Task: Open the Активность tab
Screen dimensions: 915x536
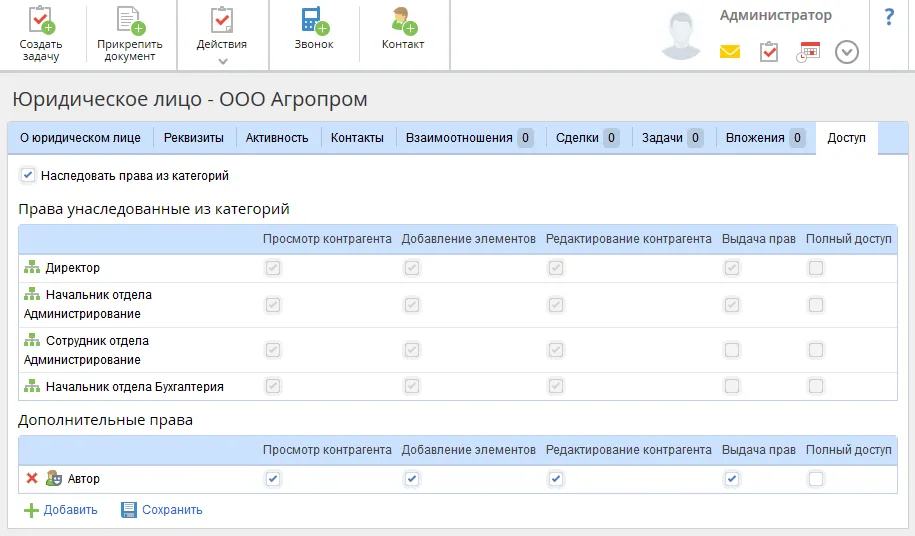Action: 277,138
